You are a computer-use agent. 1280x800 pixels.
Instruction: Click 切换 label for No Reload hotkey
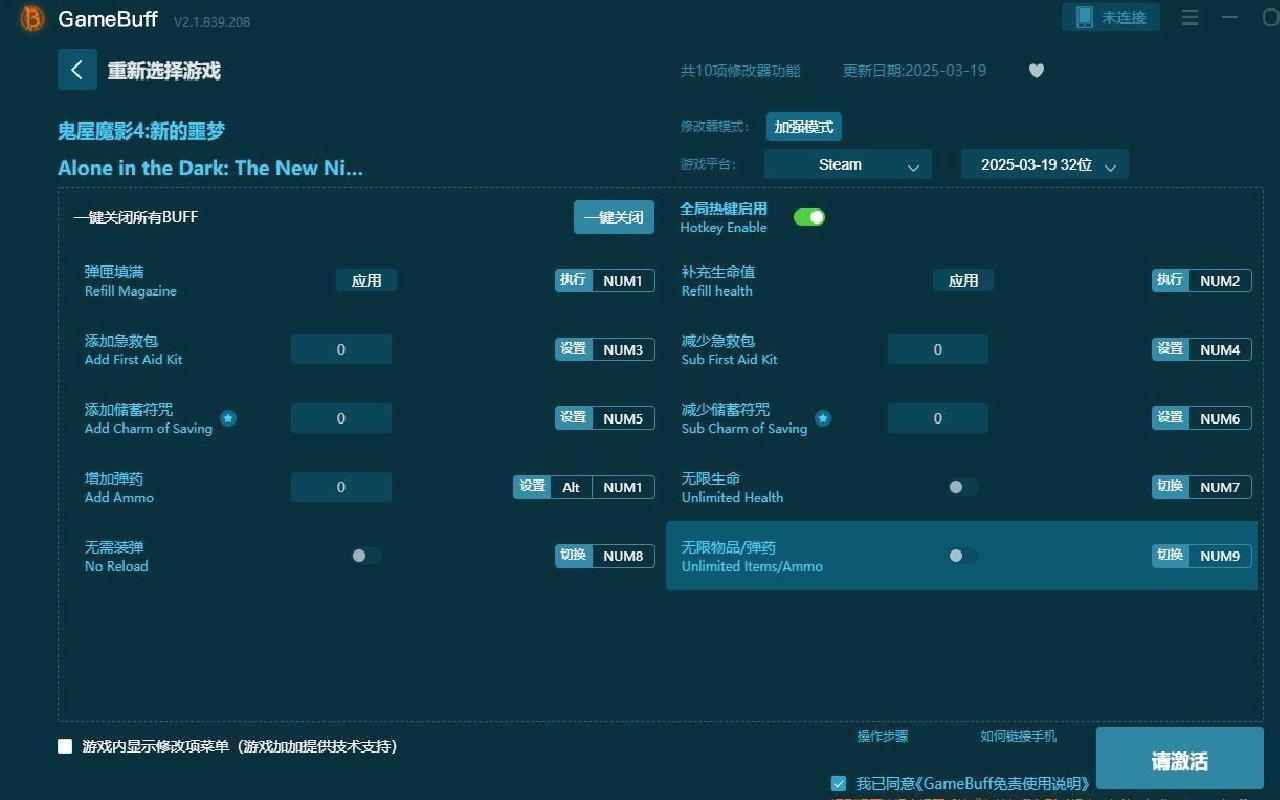(x=573, y=555)
